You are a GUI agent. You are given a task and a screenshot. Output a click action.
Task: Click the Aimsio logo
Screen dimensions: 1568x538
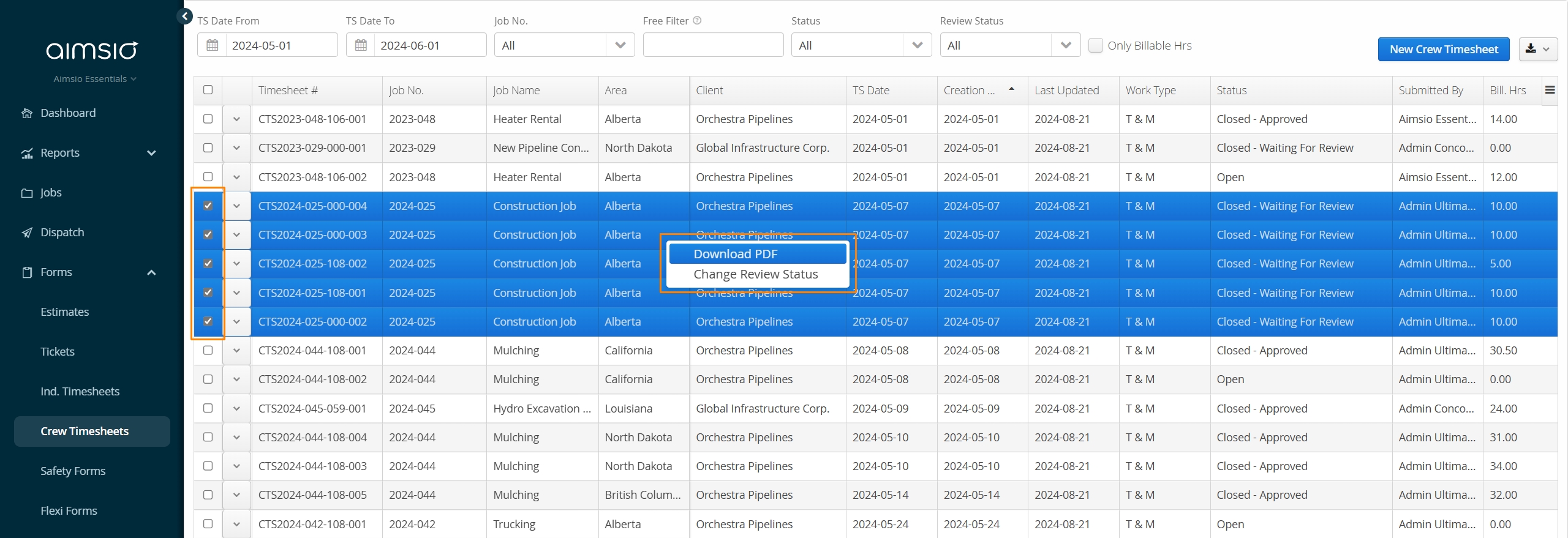(92, 50)
